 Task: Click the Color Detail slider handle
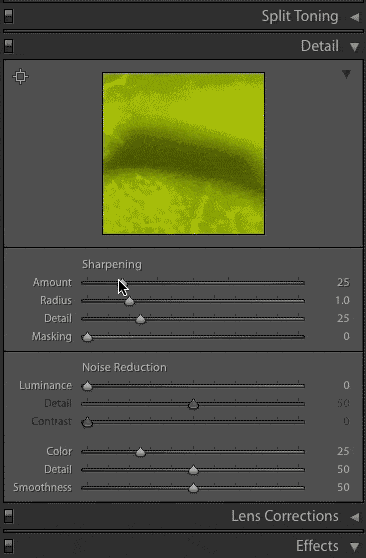[193, 470]
